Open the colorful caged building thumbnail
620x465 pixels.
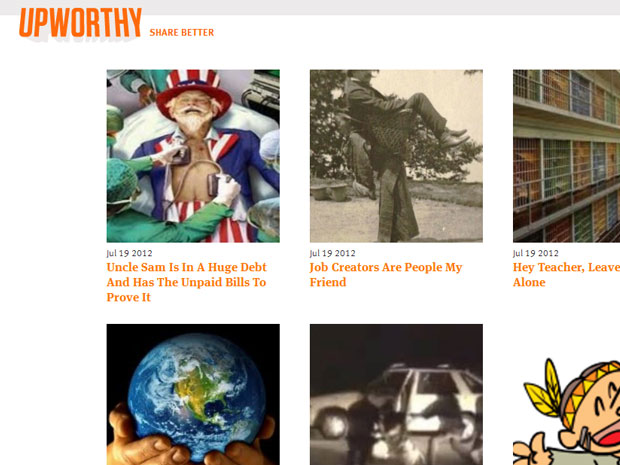click(x=566, y=156)
